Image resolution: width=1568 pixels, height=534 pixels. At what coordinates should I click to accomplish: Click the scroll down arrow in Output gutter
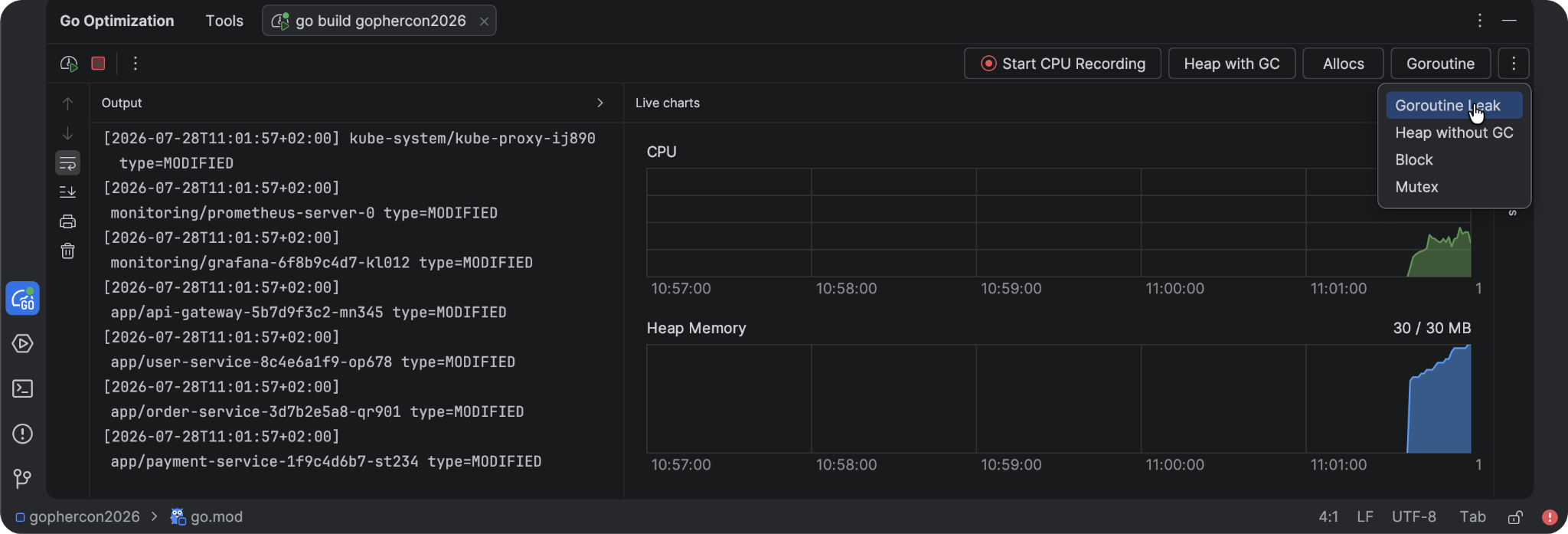pyautogui.click(x=67, y=133)
